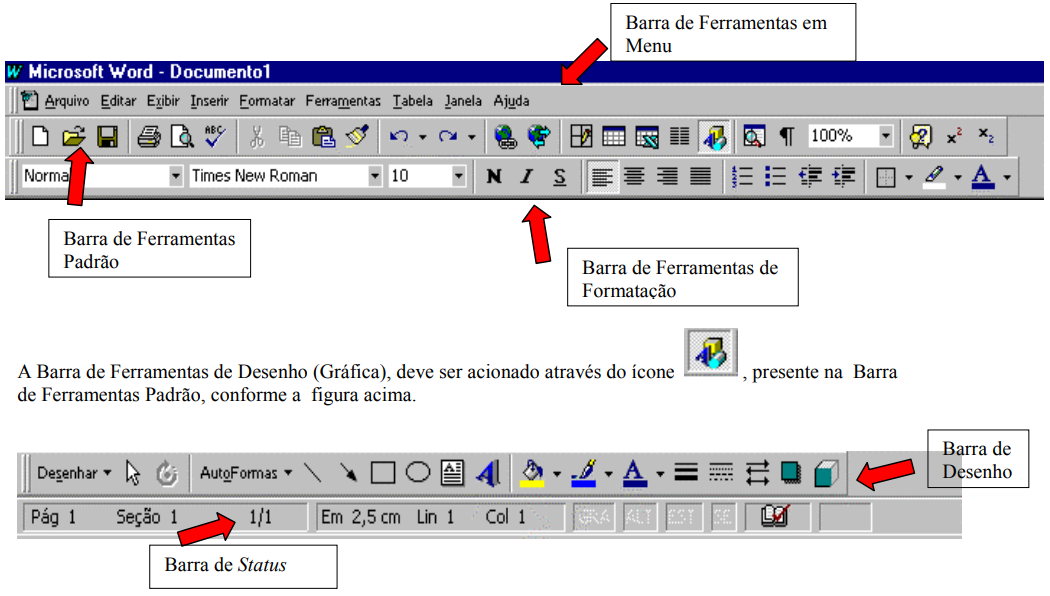The width and height of the screenshot is (1050, 596).
Task: Toggle bold formatting N button
Action: [x=493, y=177]
